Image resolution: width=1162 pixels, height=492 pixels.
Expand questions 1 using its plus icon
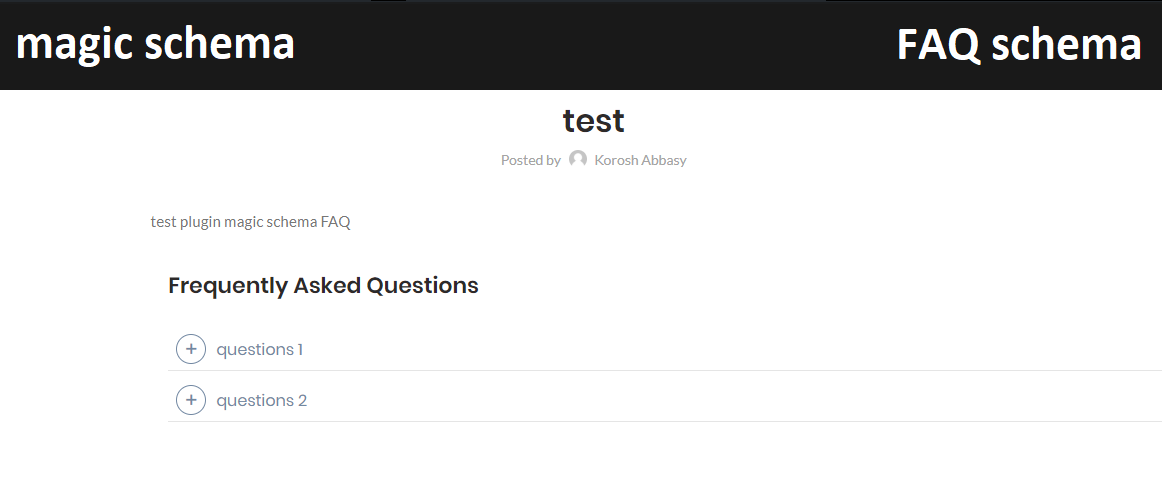[190, 349]
